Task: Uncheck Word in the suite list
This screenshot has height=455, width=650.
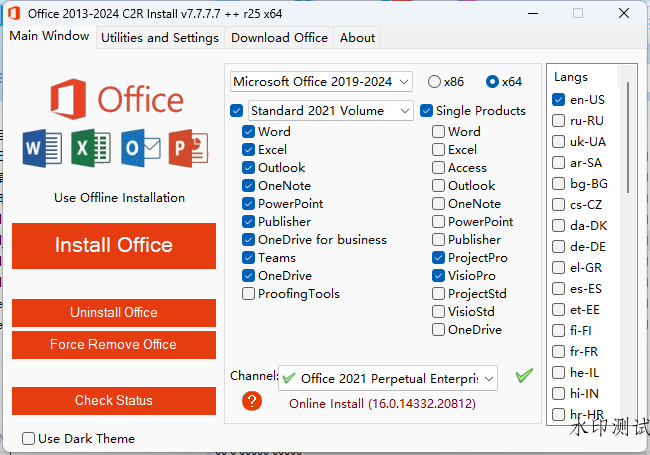Action: pos(248,132)
